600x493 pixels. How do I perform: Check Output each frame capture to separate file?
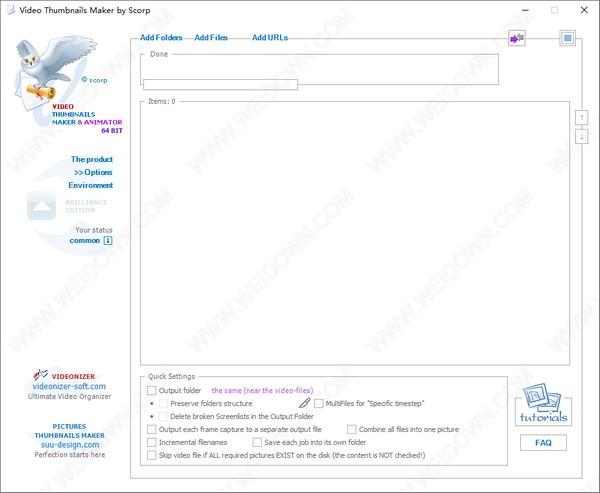[x=152, y=429]
